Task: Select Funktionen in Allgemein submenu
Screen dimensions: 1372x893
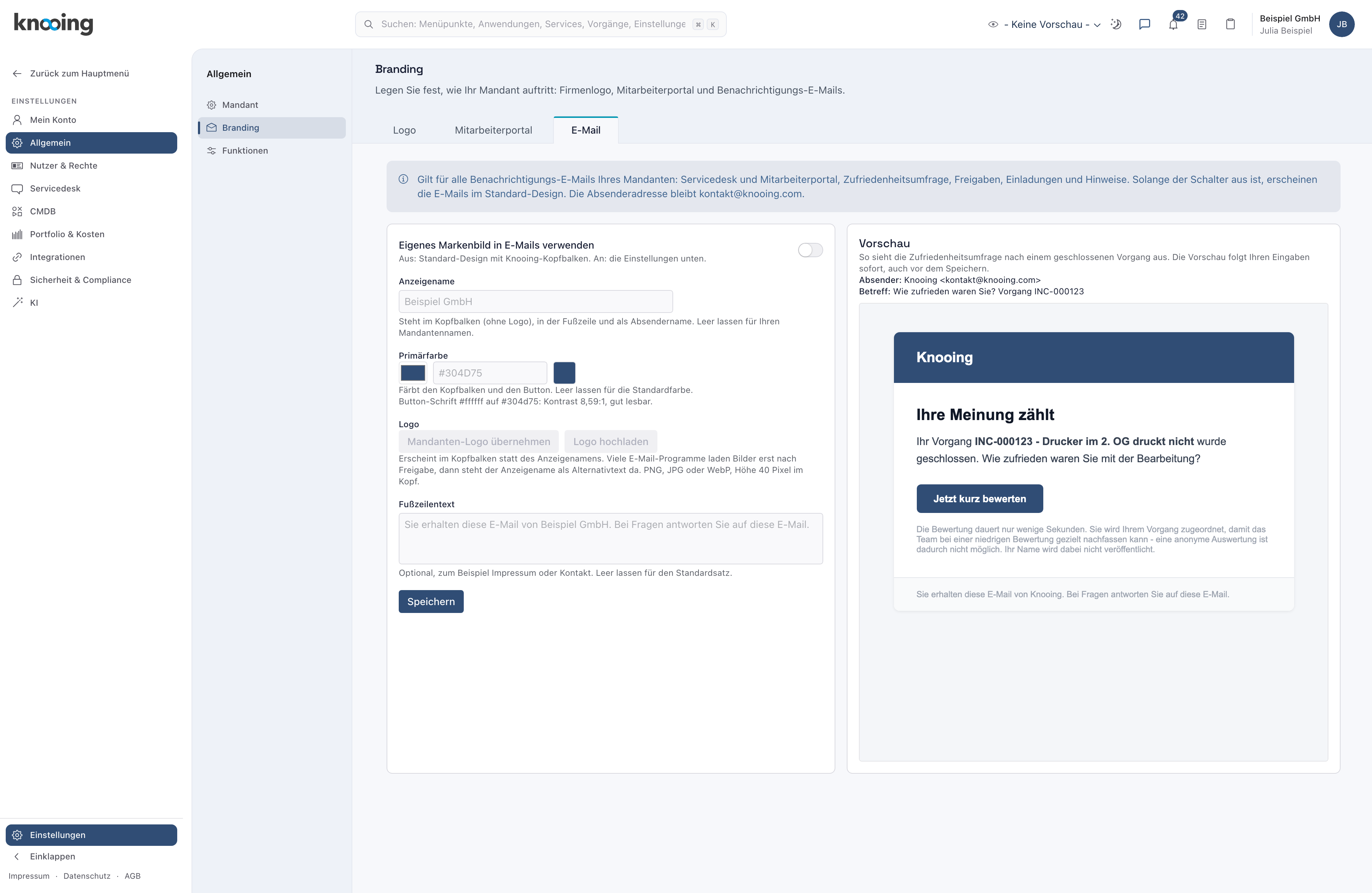Action: pos(272,150)
